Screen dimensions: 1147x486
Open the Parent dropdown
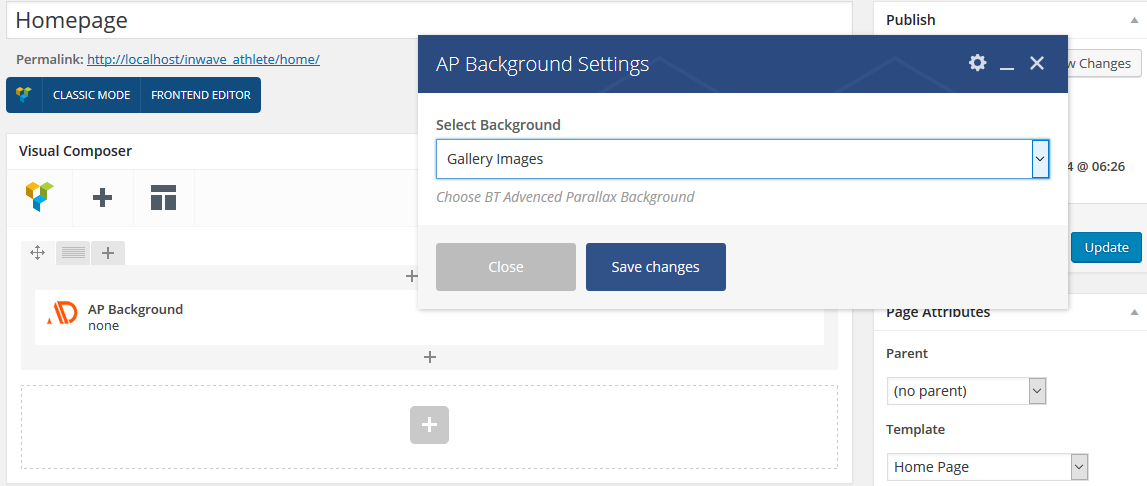coord(966,391)
